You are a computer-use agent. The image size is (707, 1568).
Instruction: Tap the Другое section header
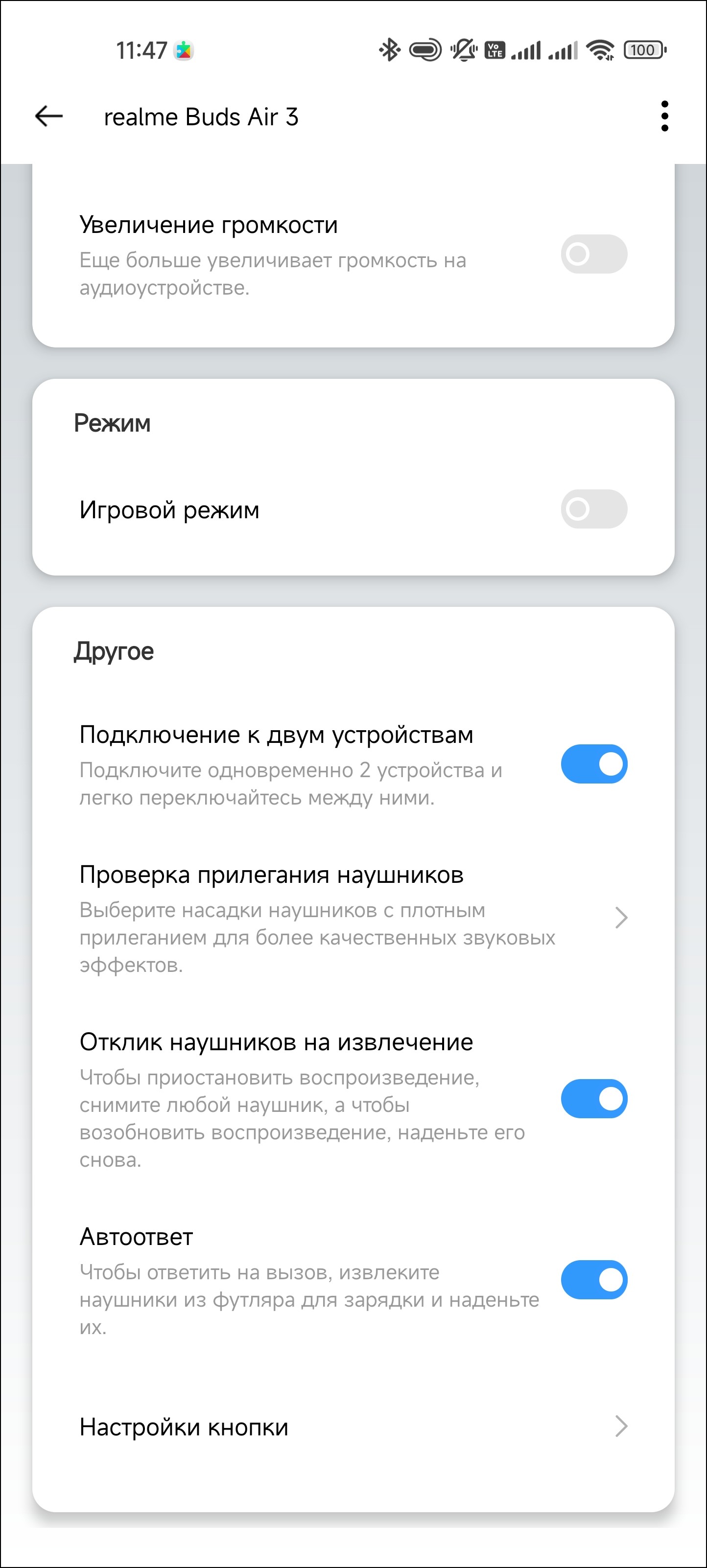coord(114,651)
